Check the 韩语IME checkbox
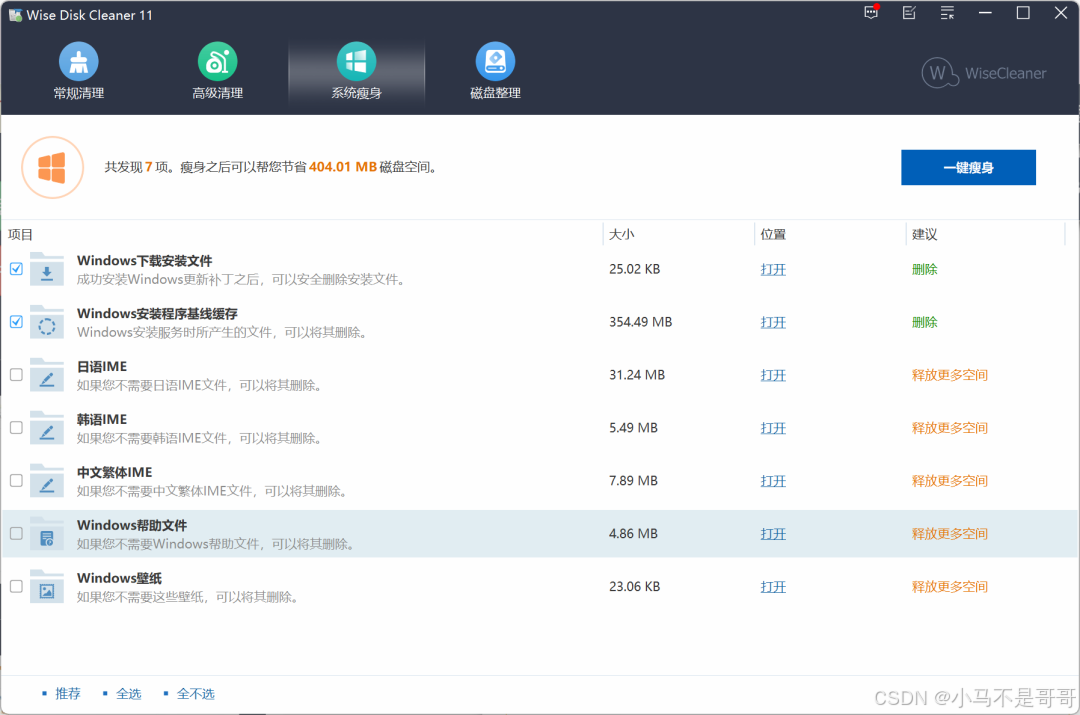Viewport: 1080px width, 715px height. pos(17,428)
